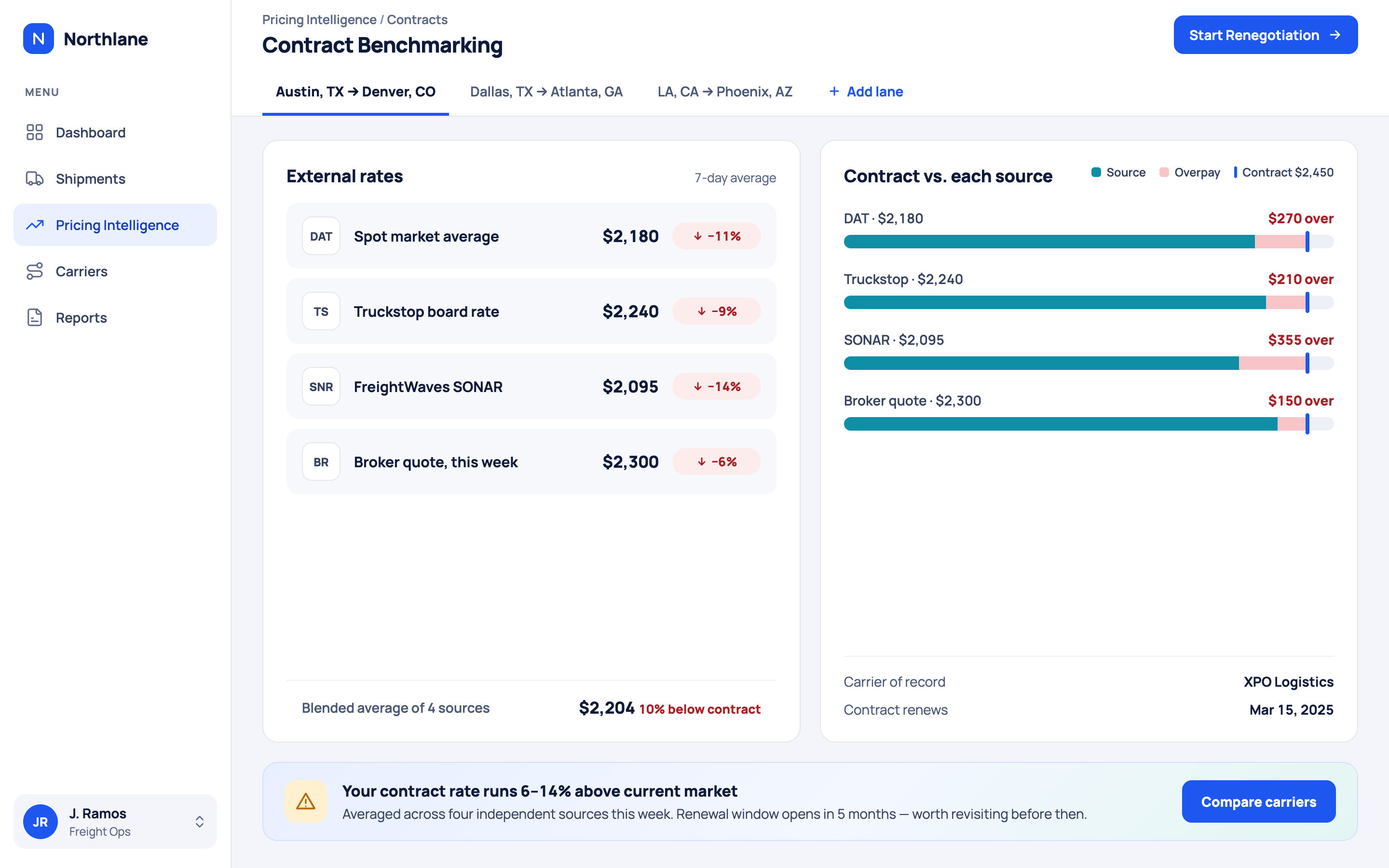The image size is (1389, 868).
Task: Click the Truckstop $2,240 comparison bar
Action: [1088, 302]
